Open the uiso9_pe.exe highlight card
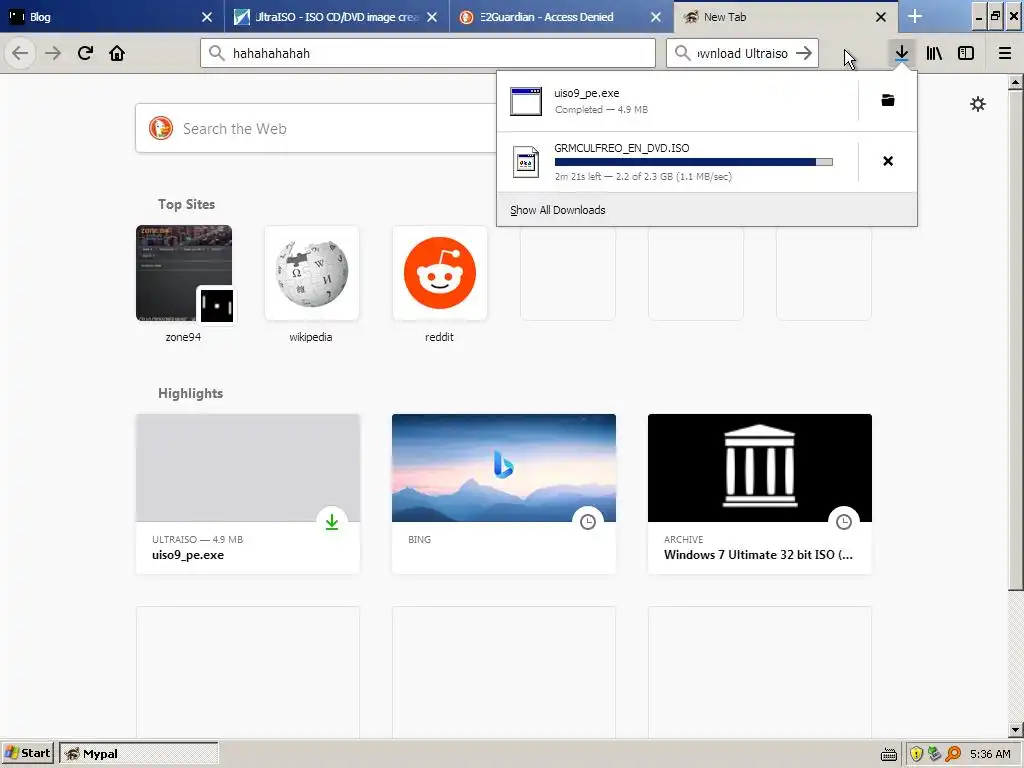The width and height of the screenshot is (1024, 768). (x=248, y=494)
